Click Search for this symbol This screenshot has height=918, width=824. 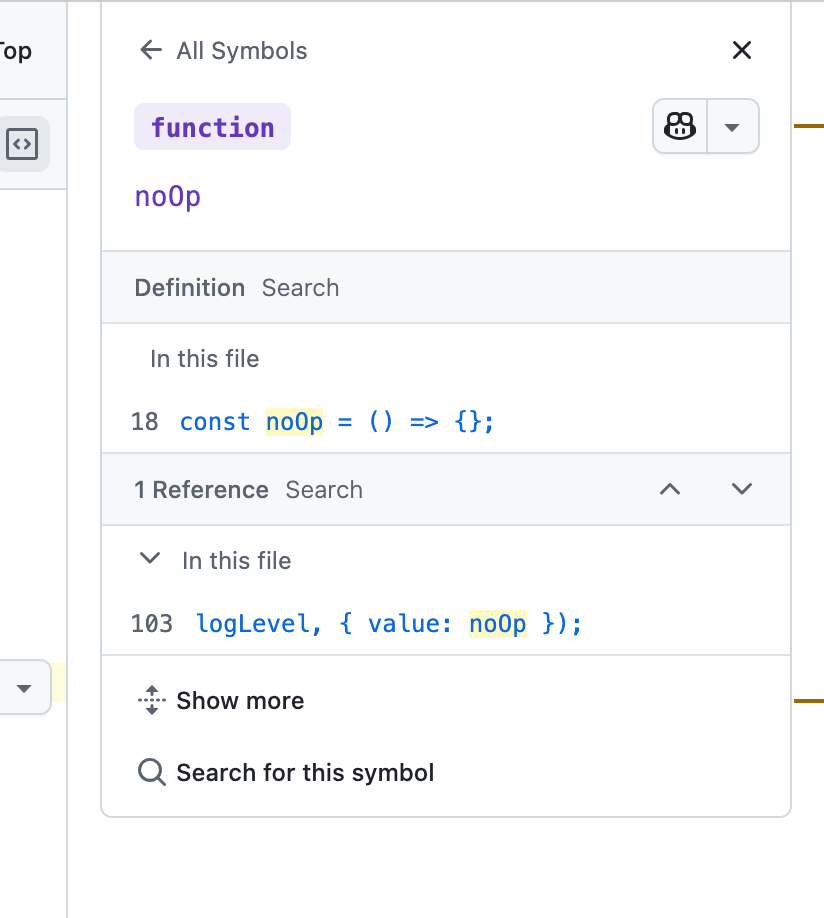[305, 773]
